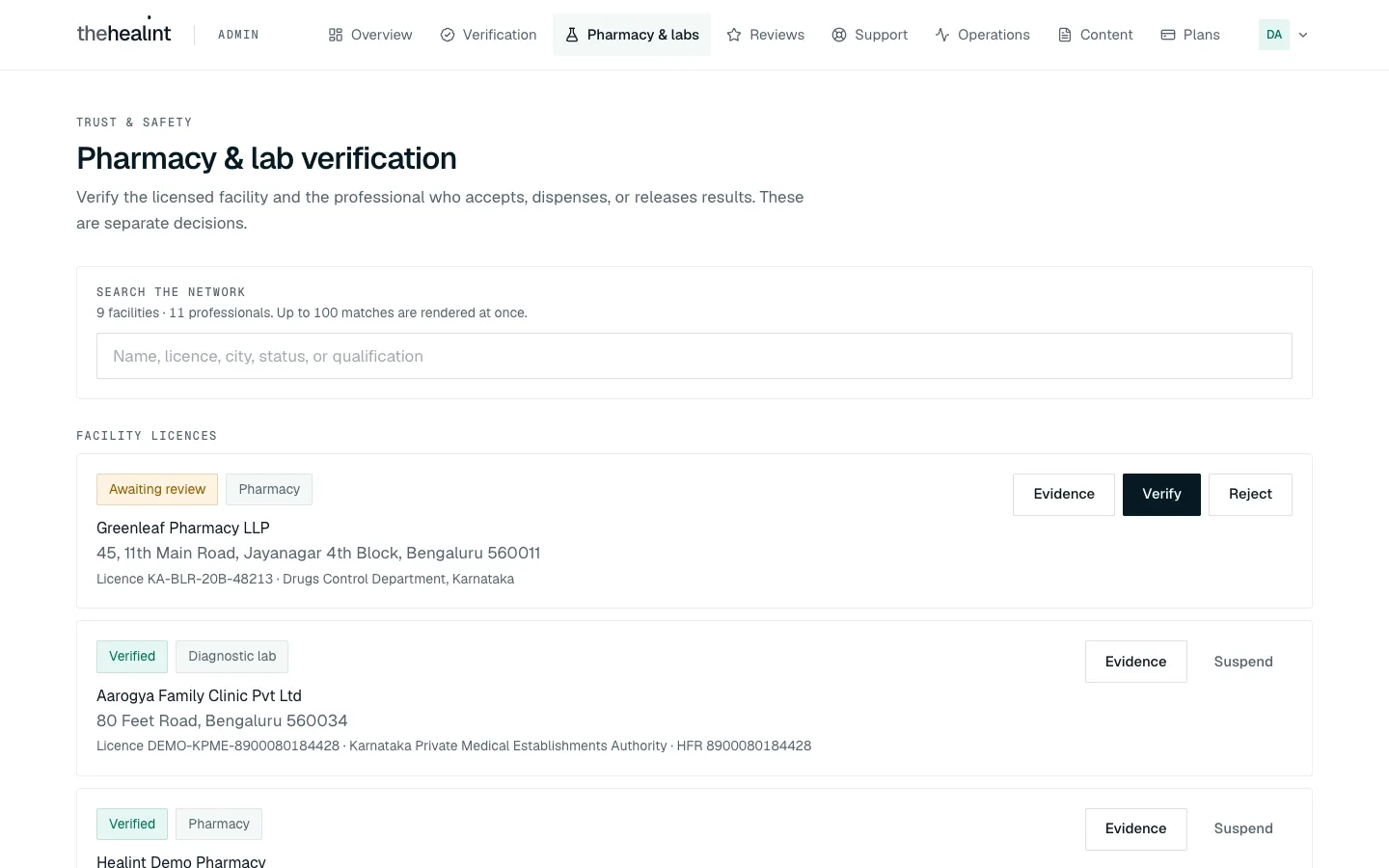
Task: Open the Content nav label
Action: [1106, 35]
